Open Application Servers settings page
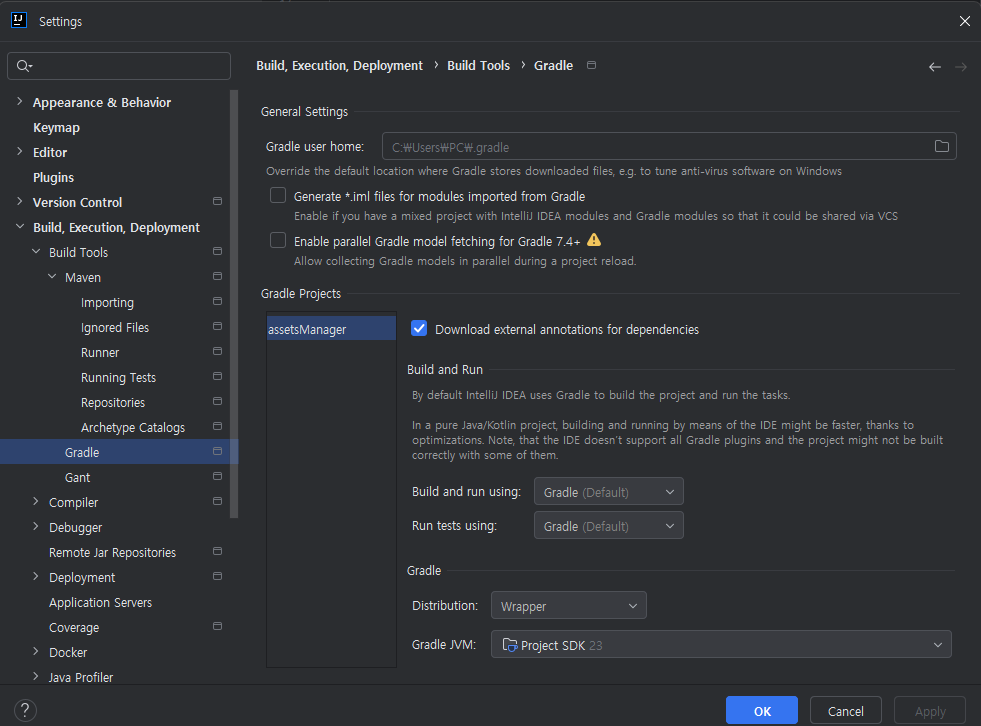This screenshot has width=981, height=726. (x=100, y=602)
